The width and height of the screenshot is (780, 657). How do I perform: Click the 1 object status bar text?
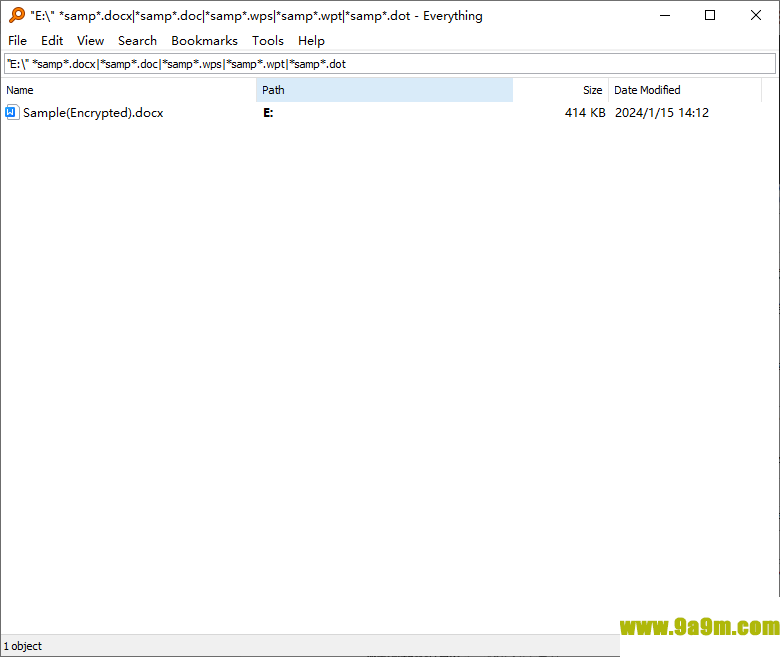pyautogui.click(x=23, y=646)
